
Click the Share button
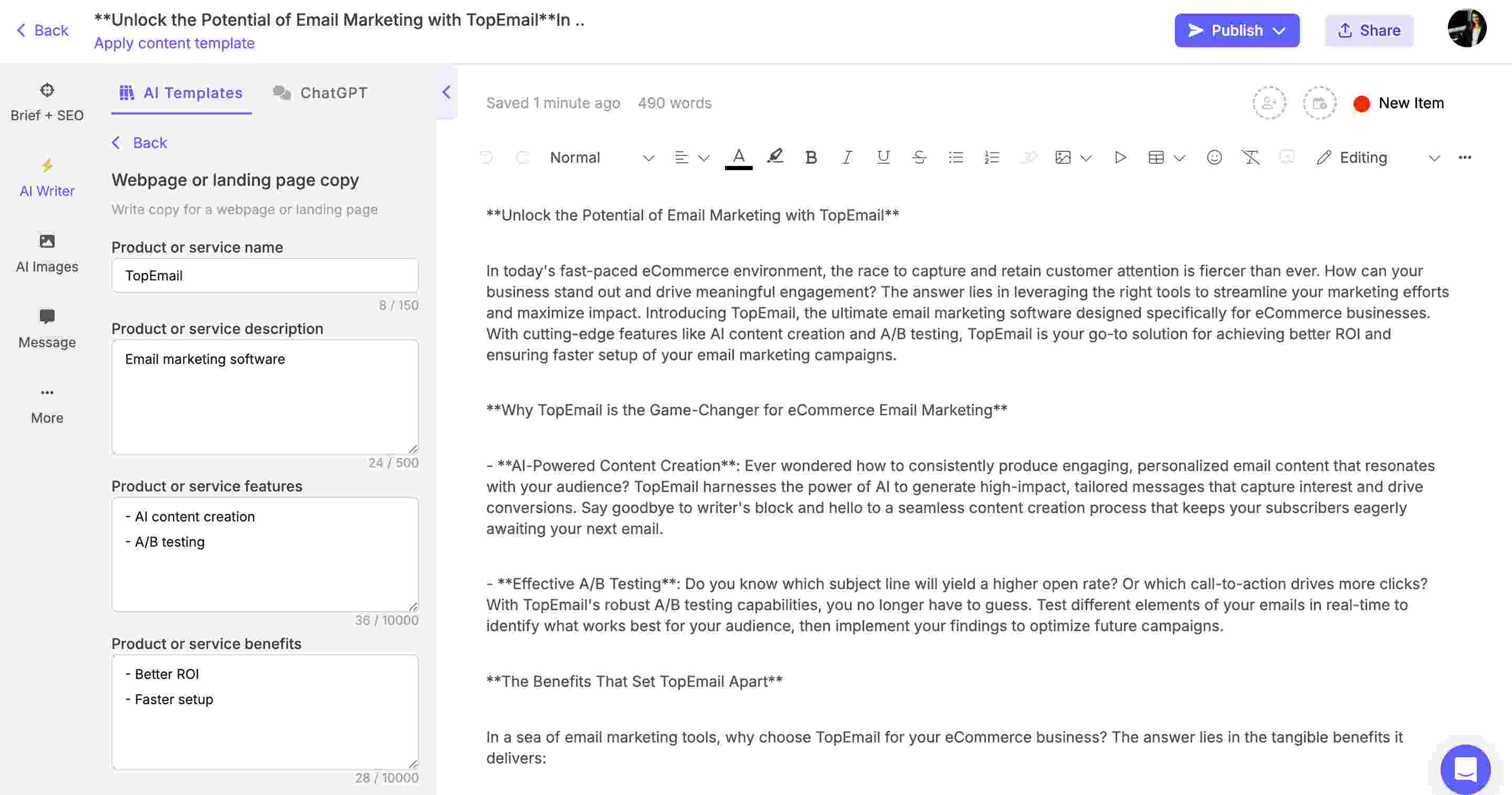point(1368,30)
